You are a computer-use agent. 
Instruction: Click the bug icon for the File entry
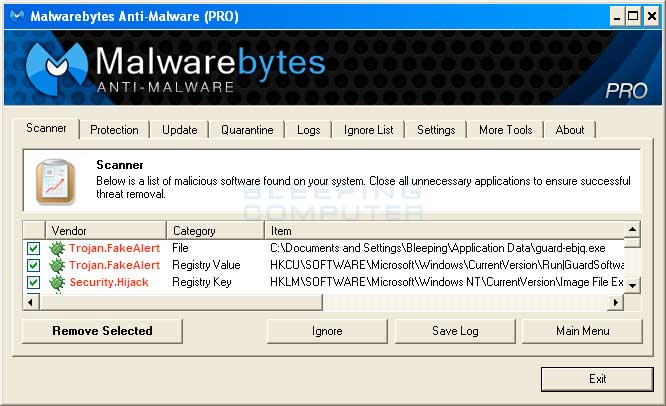58,248
